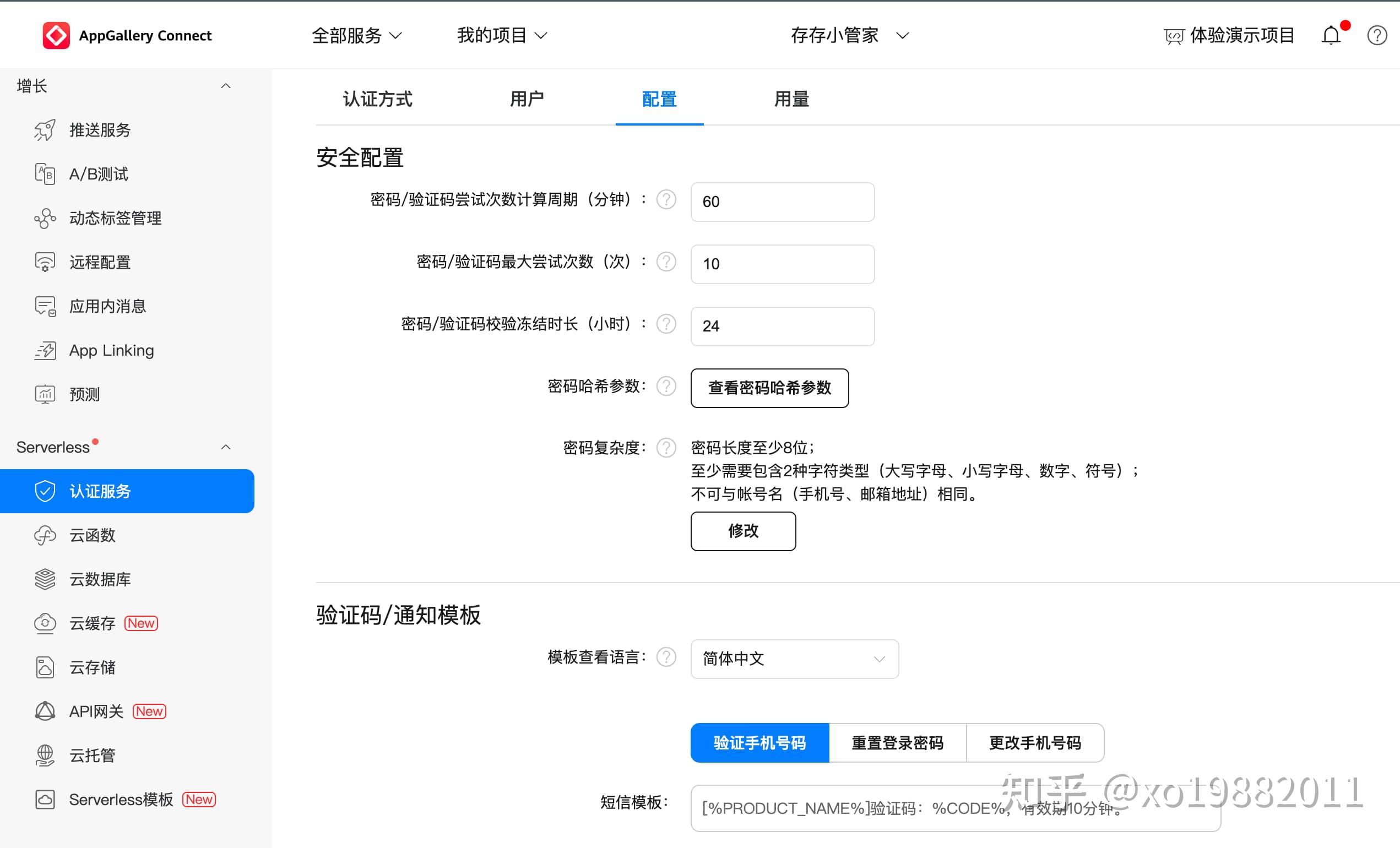This screenshot has height=848, width=1400.
Task: Click help icon beside 模板查看语言
Action: pos(666,657)
